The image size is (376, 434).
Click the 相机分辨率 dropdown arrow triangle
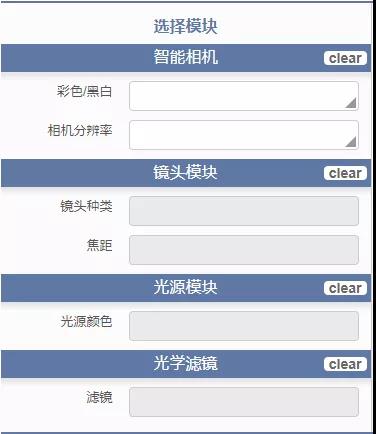[x=351, y=142]
